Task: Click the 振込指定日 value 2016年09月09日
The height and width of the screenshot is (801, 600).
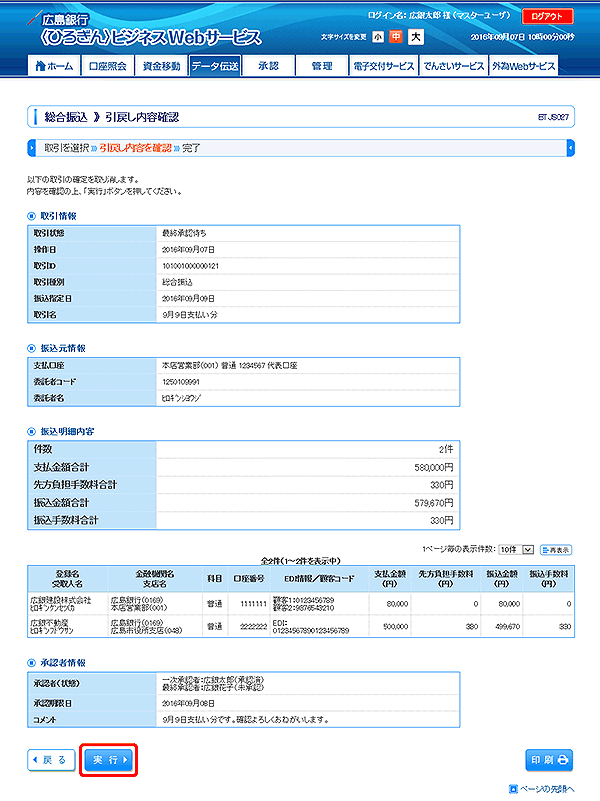Action: (x=188, y=298)
